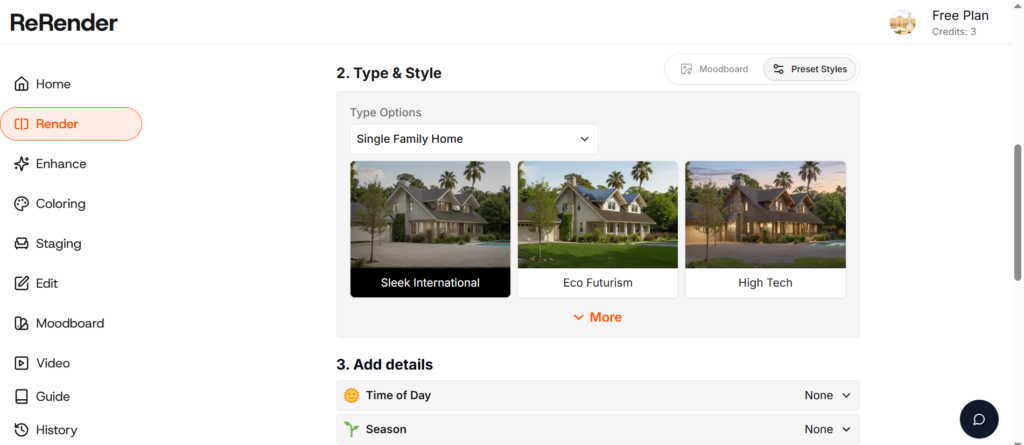Click the user profile avatar

pos(903,23)
